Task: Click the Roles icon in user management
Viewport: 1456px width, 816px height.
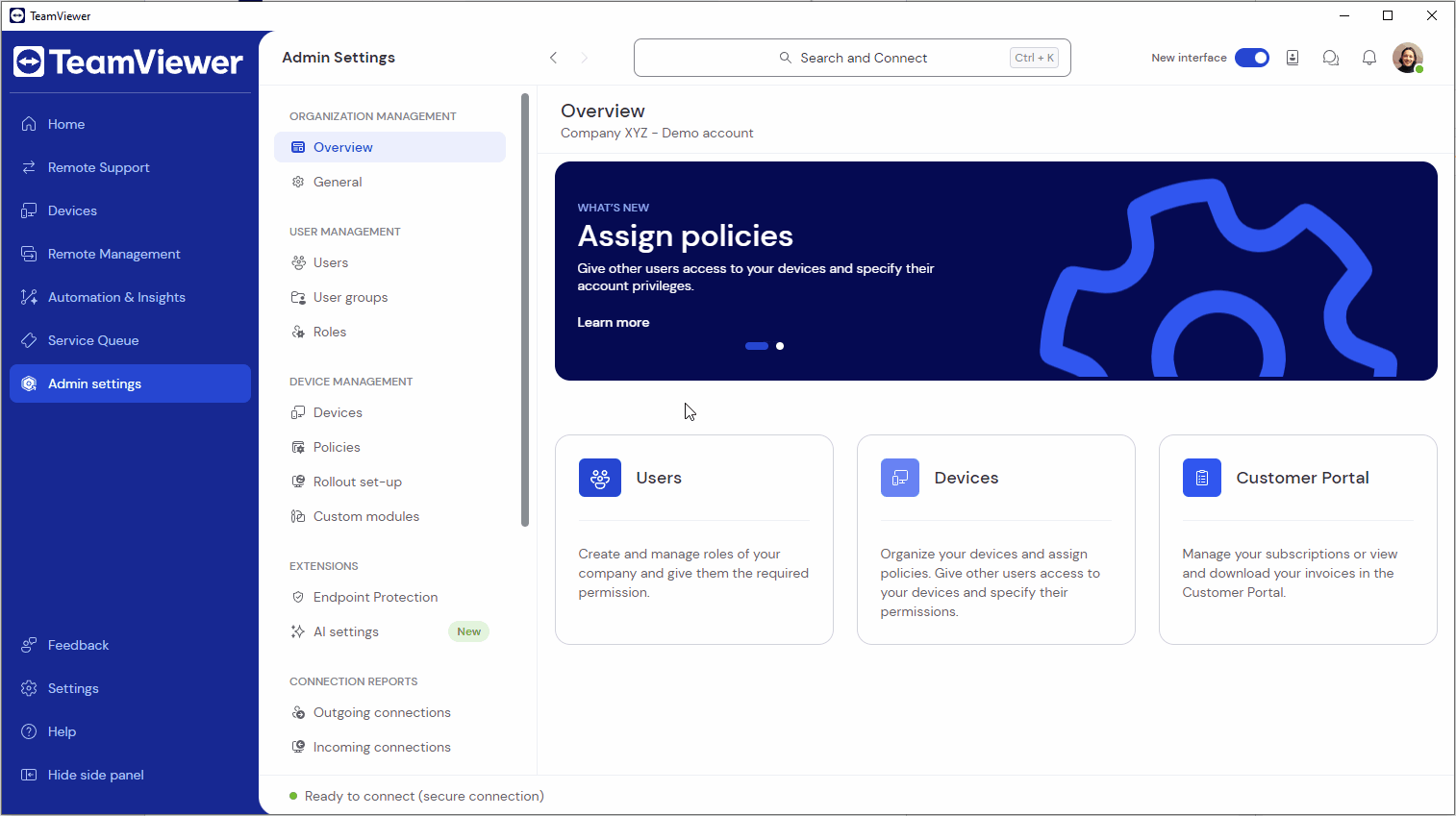Action: [x=298, y=332]
